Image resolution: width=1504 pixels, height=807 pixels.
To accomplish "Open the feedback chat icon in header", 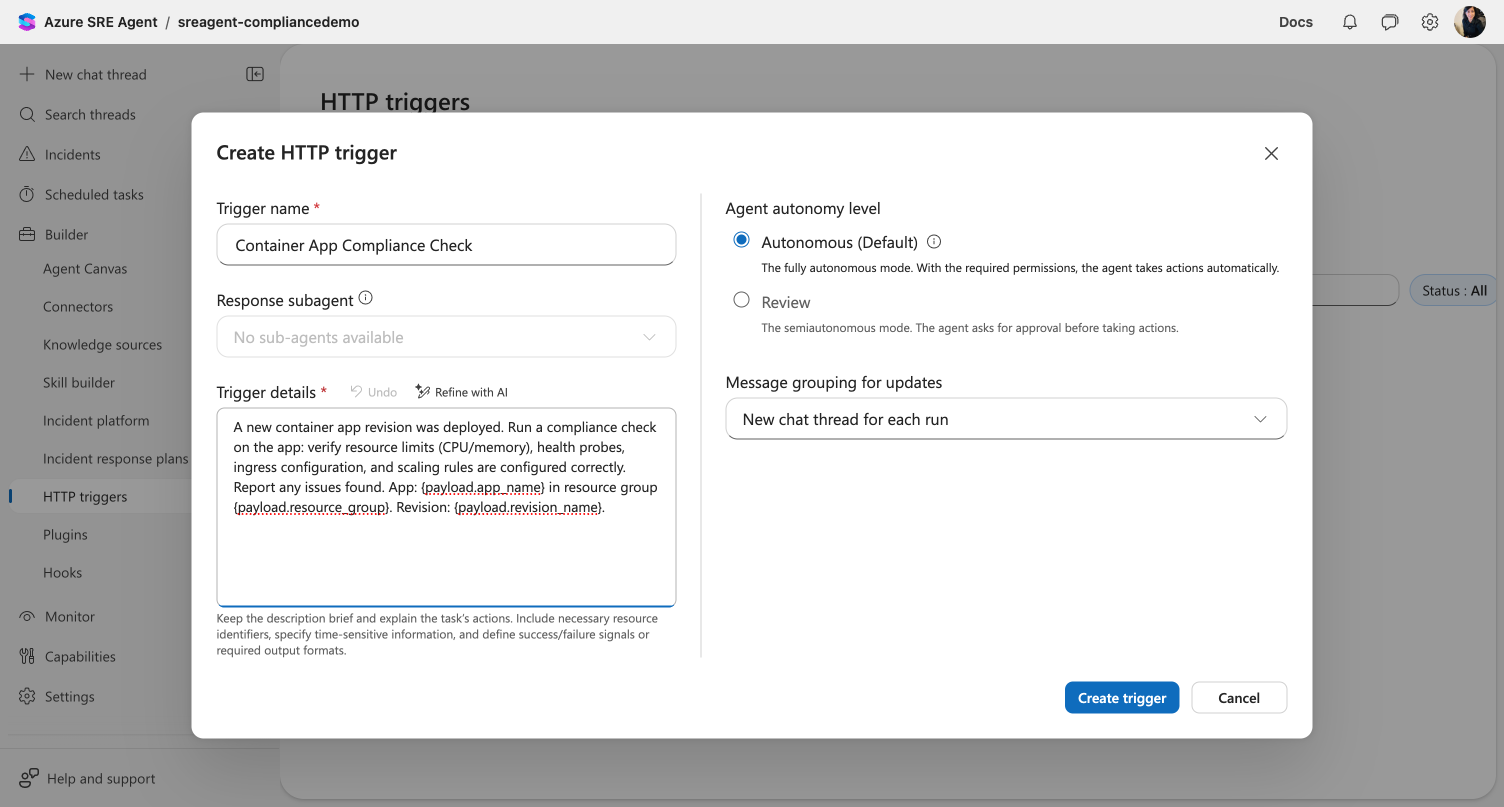I will click(x=1390, y=22).
